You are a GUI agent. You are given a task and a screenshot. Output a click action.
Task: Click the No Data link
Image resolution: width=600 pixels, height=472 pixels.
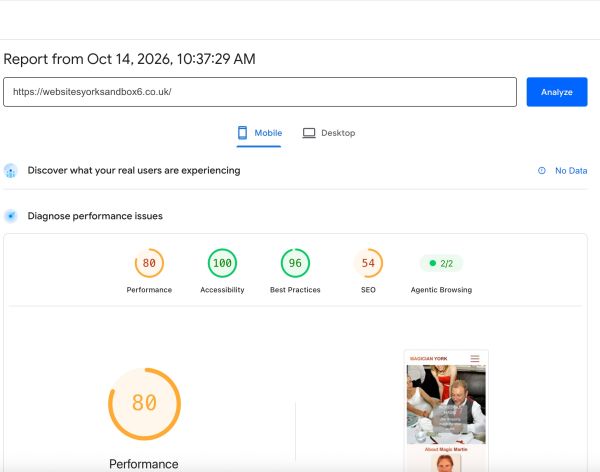tap(571, 171)
